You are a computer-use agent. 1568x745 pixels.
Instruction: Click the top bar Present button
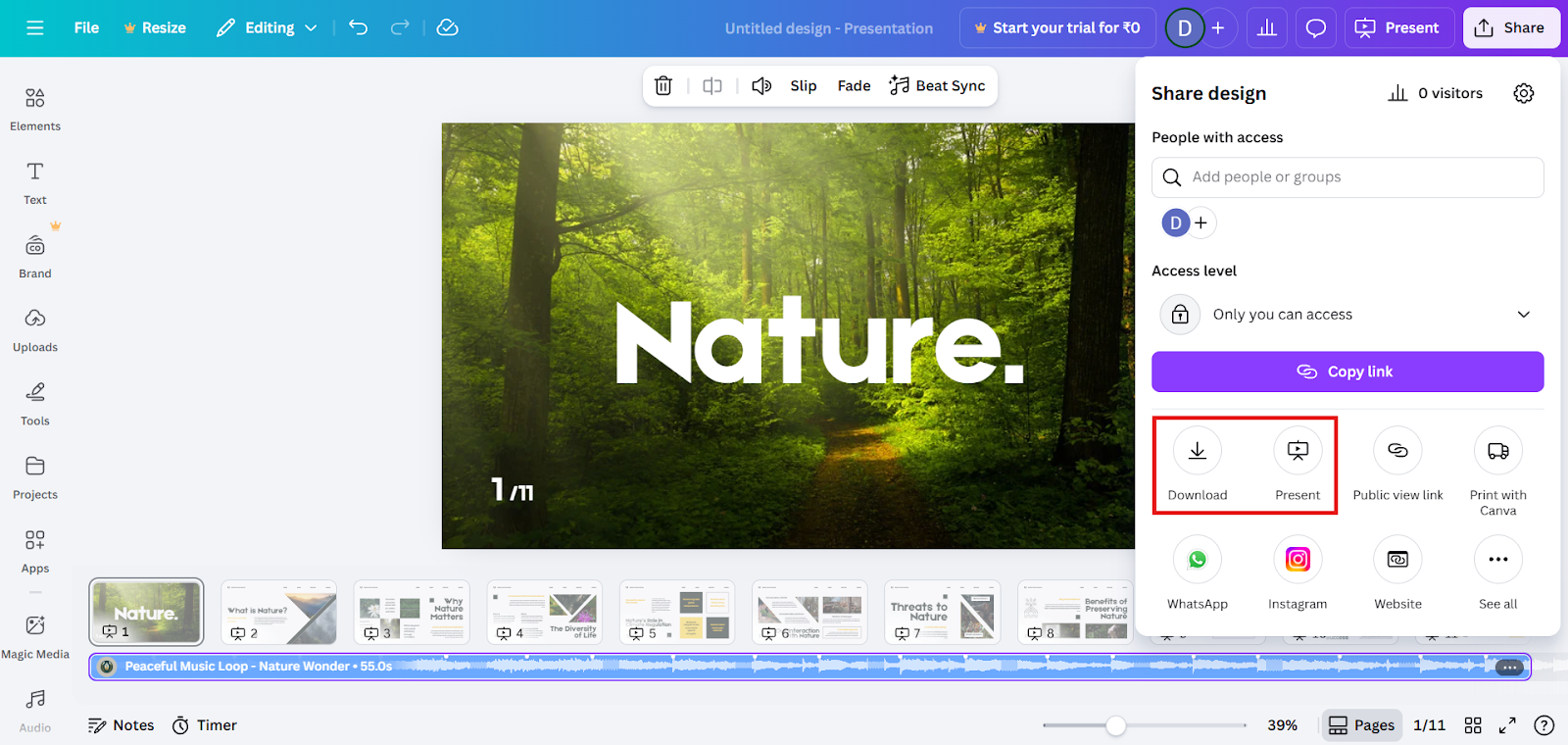pyautogui.click(x=1398, y=27)
